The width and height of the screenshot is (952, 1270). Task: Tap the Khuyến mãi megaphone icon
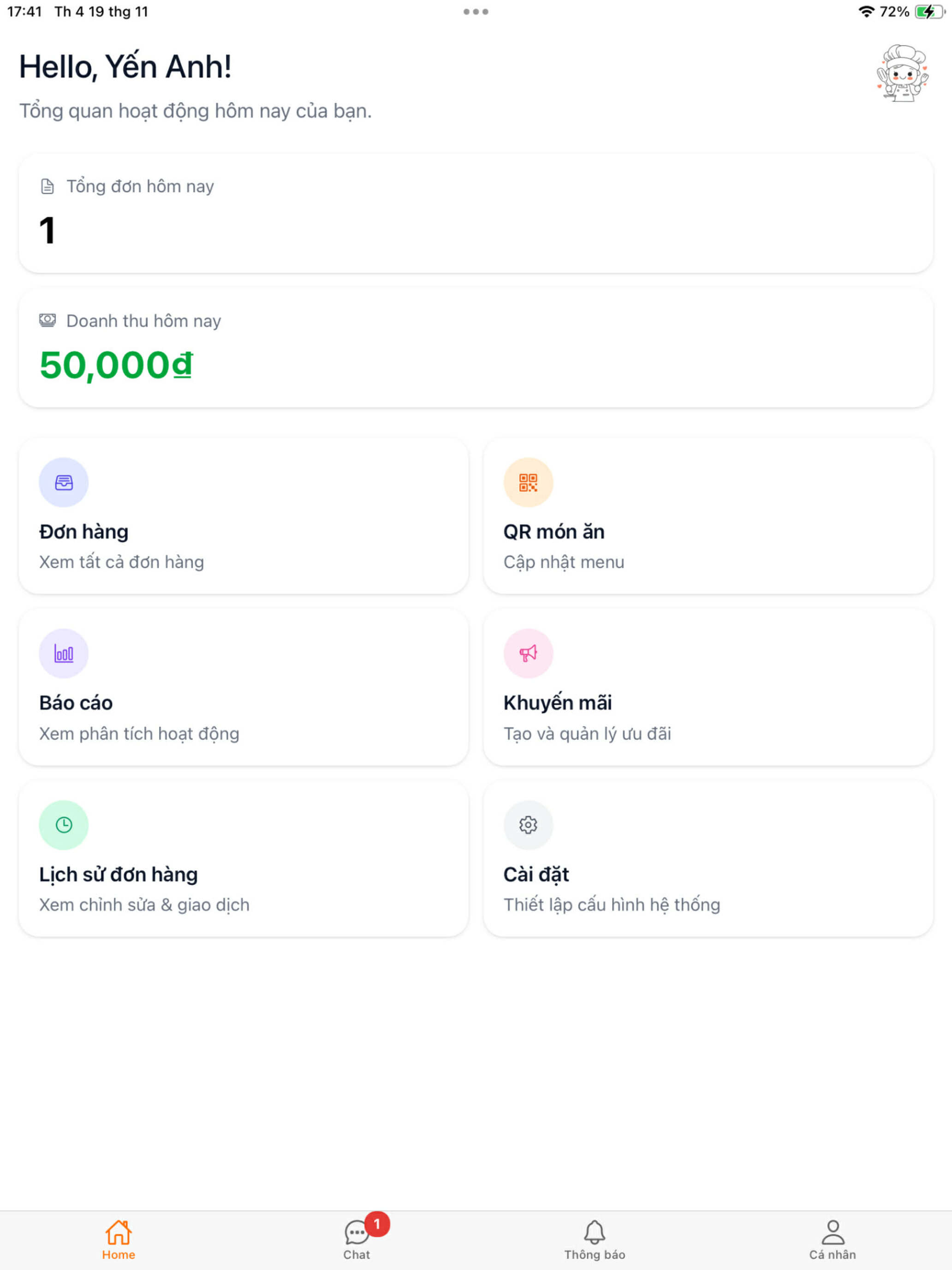click(528, 653)
